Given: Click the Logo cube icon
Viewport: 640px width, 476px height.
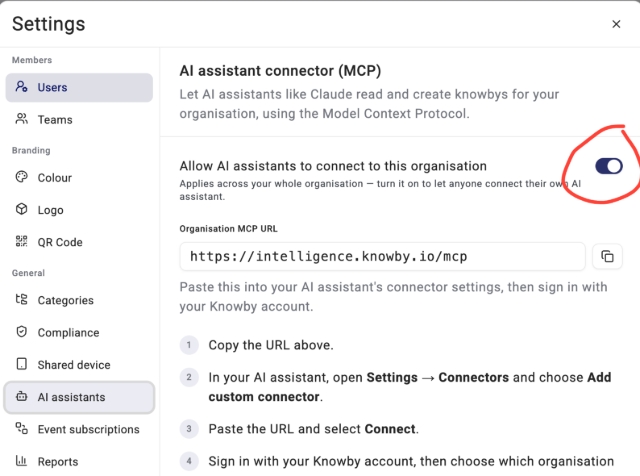Looking at the screenshot, I should point(21,209).
